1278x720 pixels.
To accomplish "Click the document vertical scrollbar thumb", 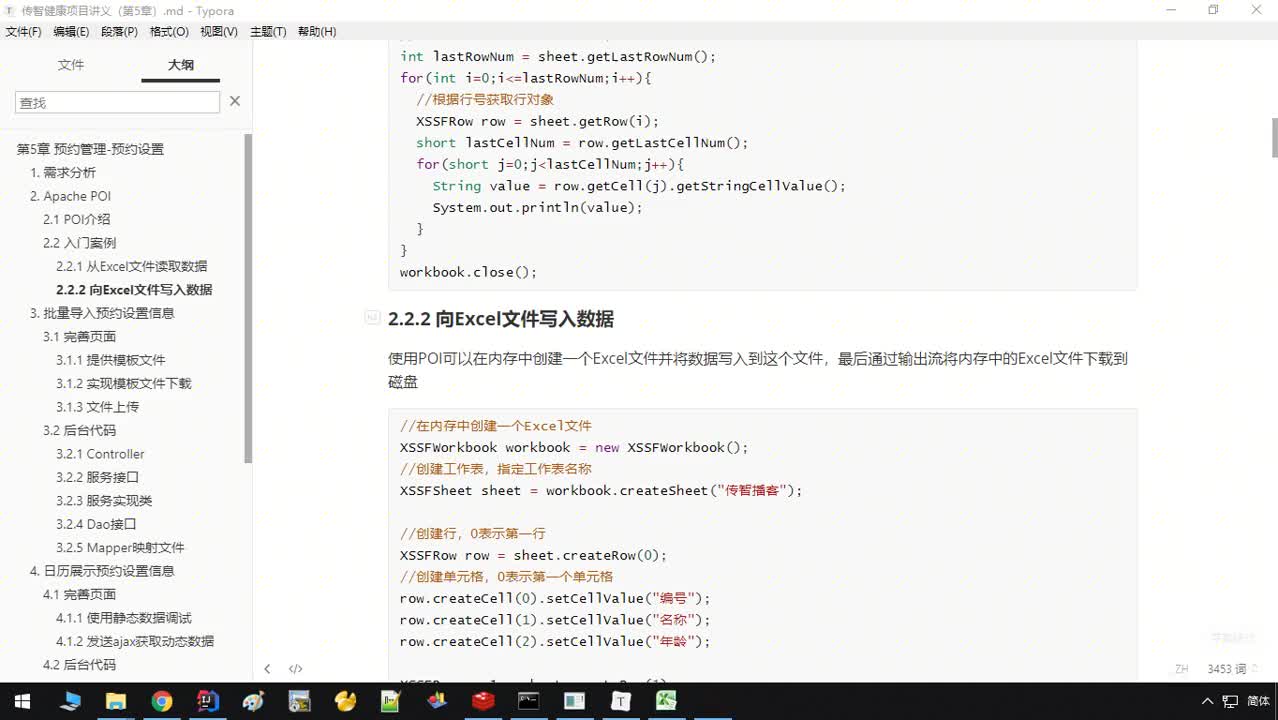I will tap(1274, 137).
